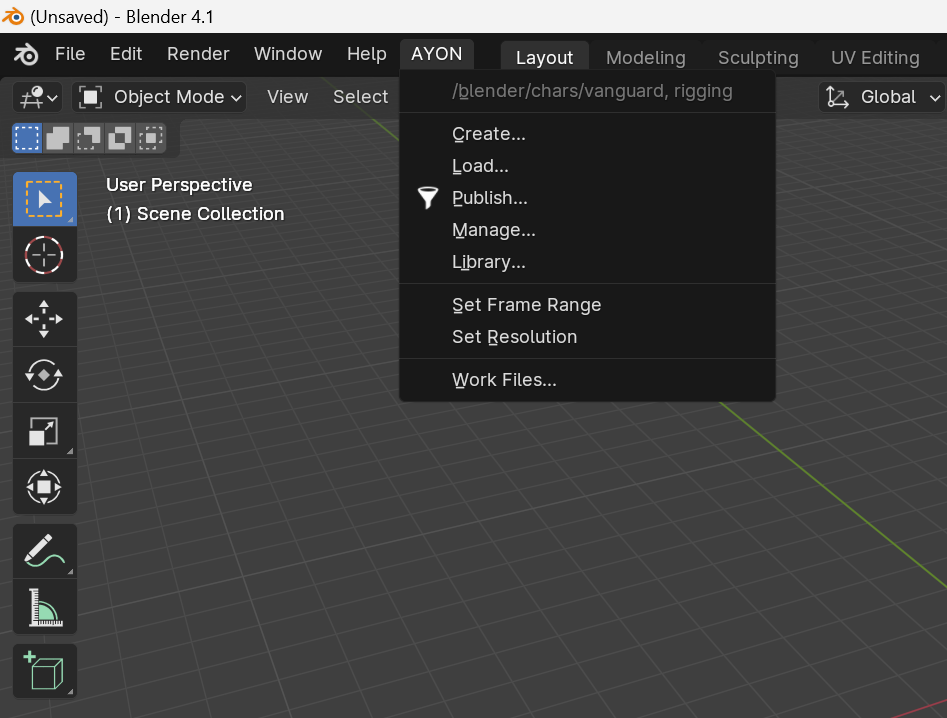This screenshot has height=718, width=947.
Task: Click the funnel icon beside Publish
Action: click(428, 197)
